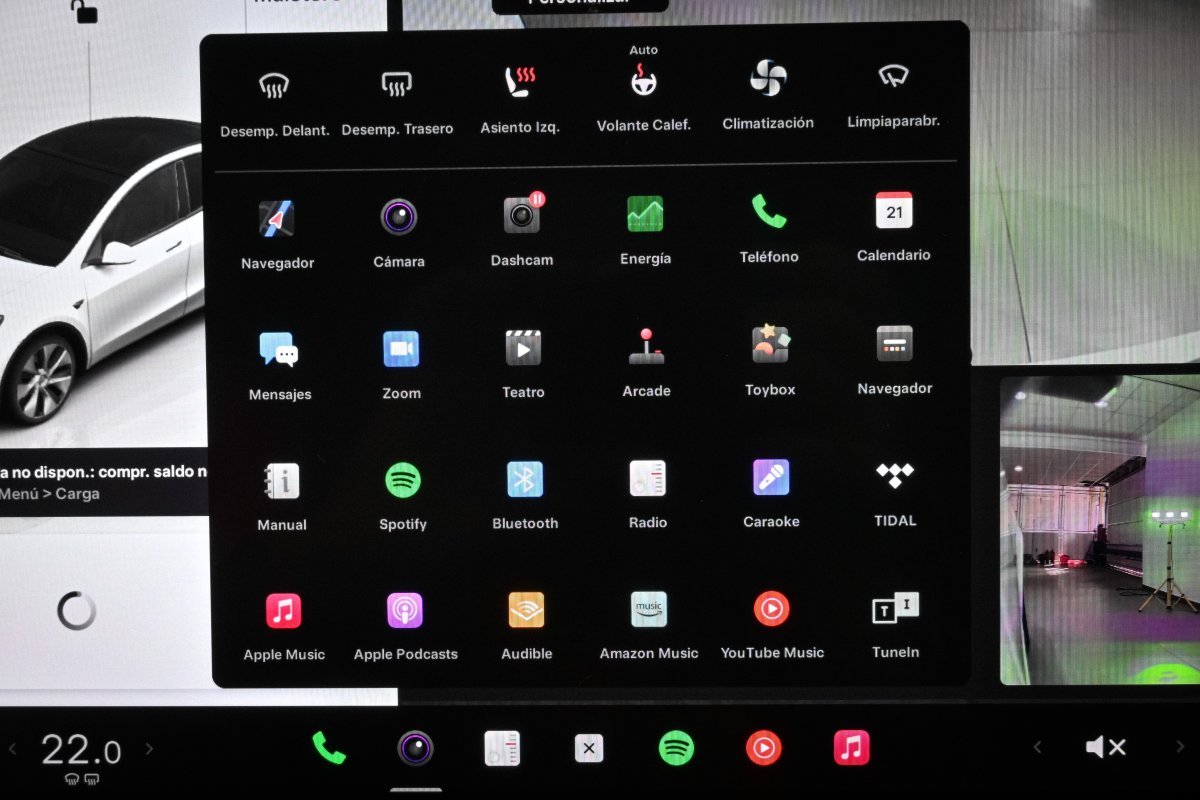Viewport: 1200px width, 800px height.
Task: Open Spotify from the bottom dock
Action: click(677, 747)
